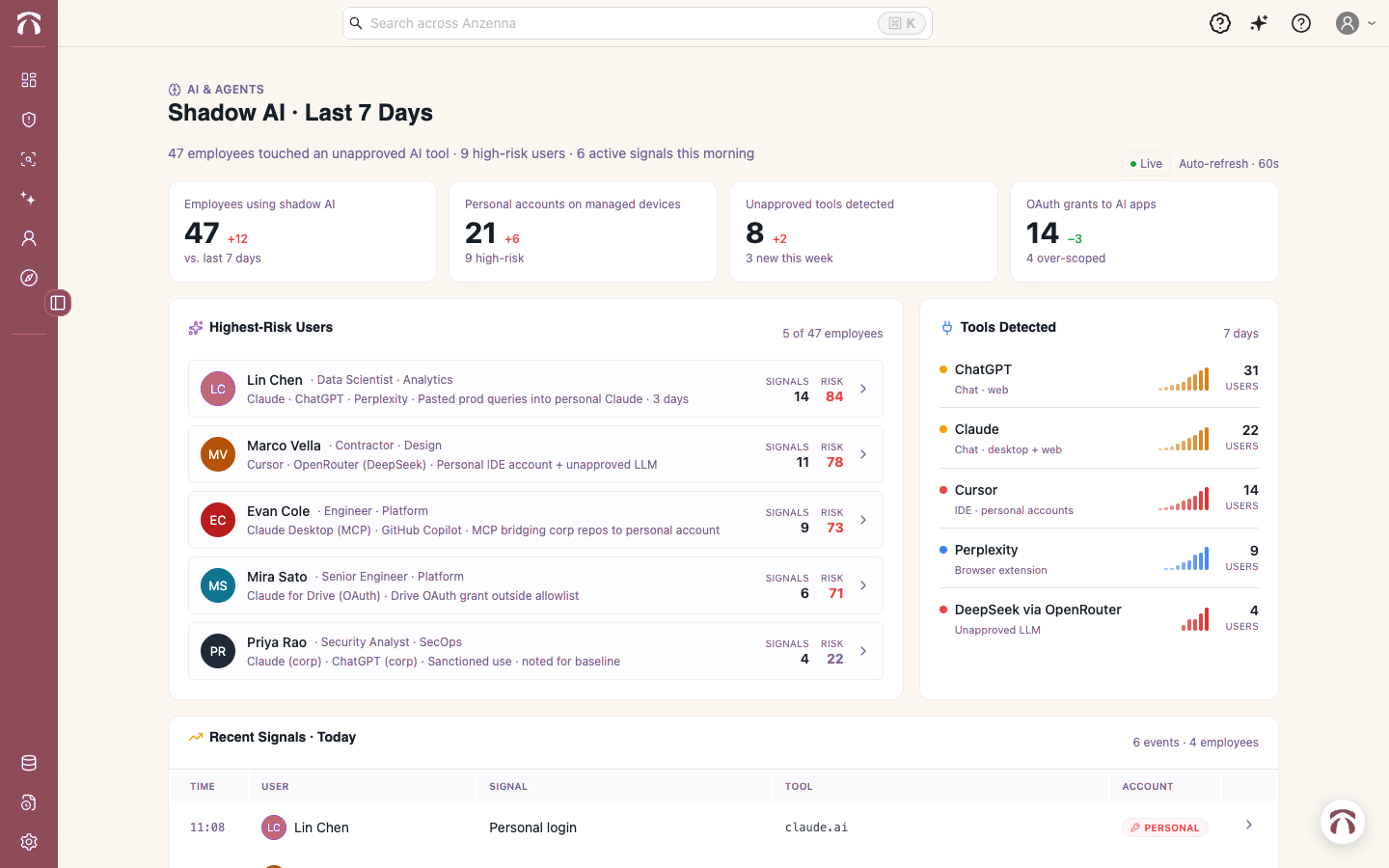Image resolution: width=1389 pixels, height=868 pixels.
Task: Click Mira Sato MS avatar
Action: [218, 585]
